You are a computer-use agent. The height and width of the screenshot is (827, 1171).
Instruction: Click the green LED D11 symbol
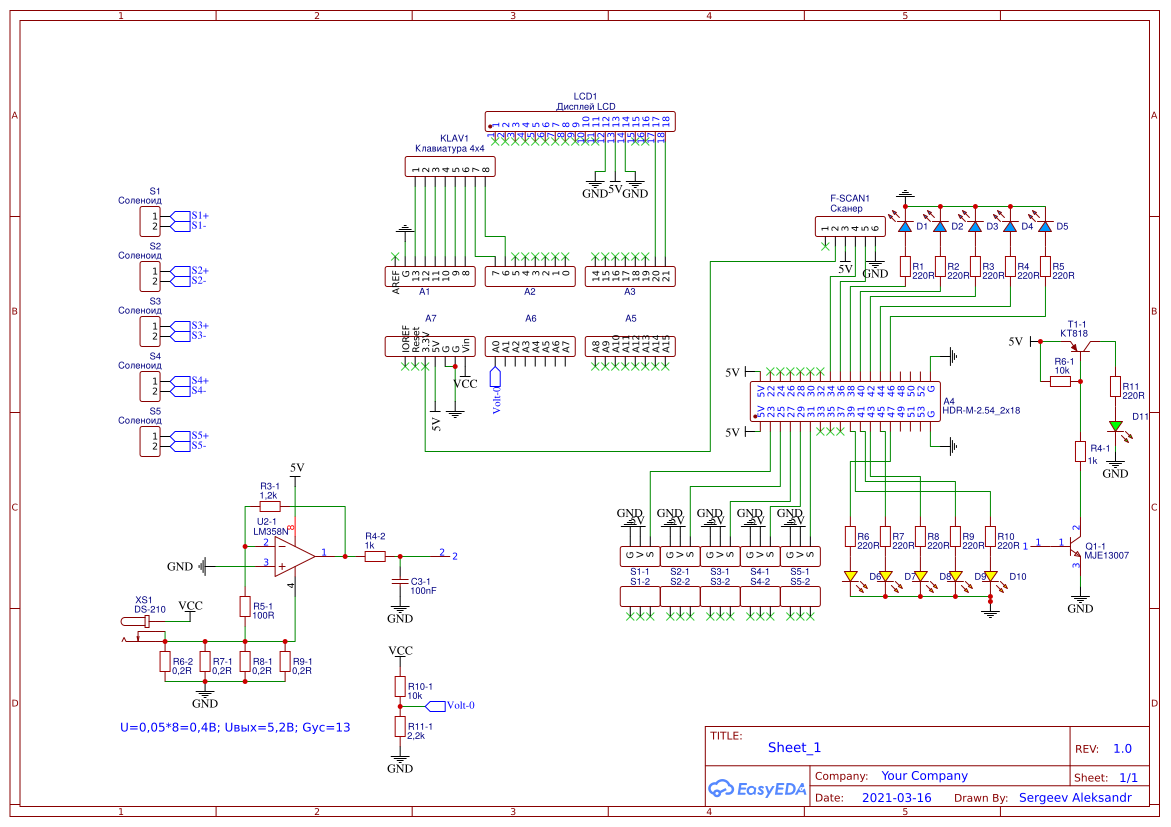coord(1117,424)
